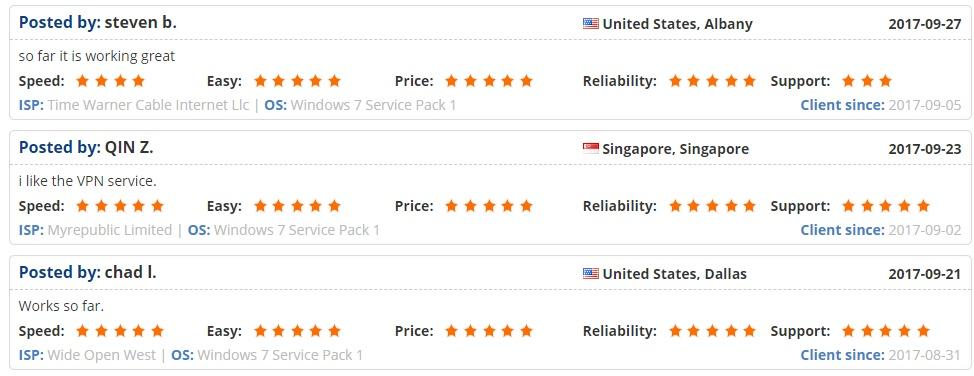The image size is (974, 376).
Task: Click chad l.'s last Support star
Action: click(923, 331)
